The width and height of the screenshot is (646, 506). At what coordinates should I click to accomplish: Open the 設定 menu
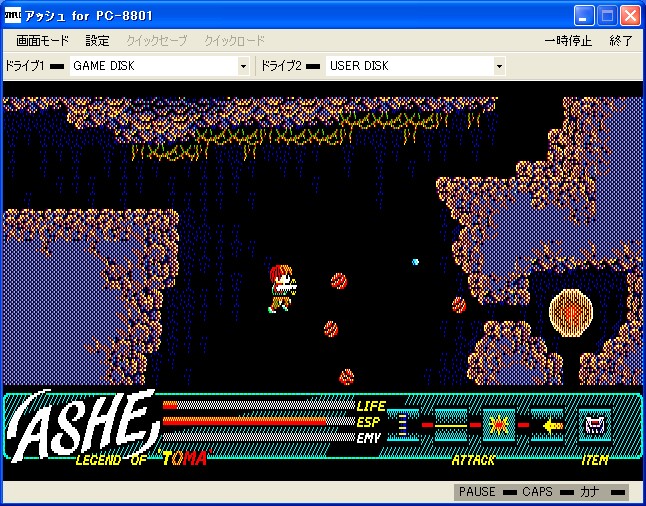tap(98, 41)
